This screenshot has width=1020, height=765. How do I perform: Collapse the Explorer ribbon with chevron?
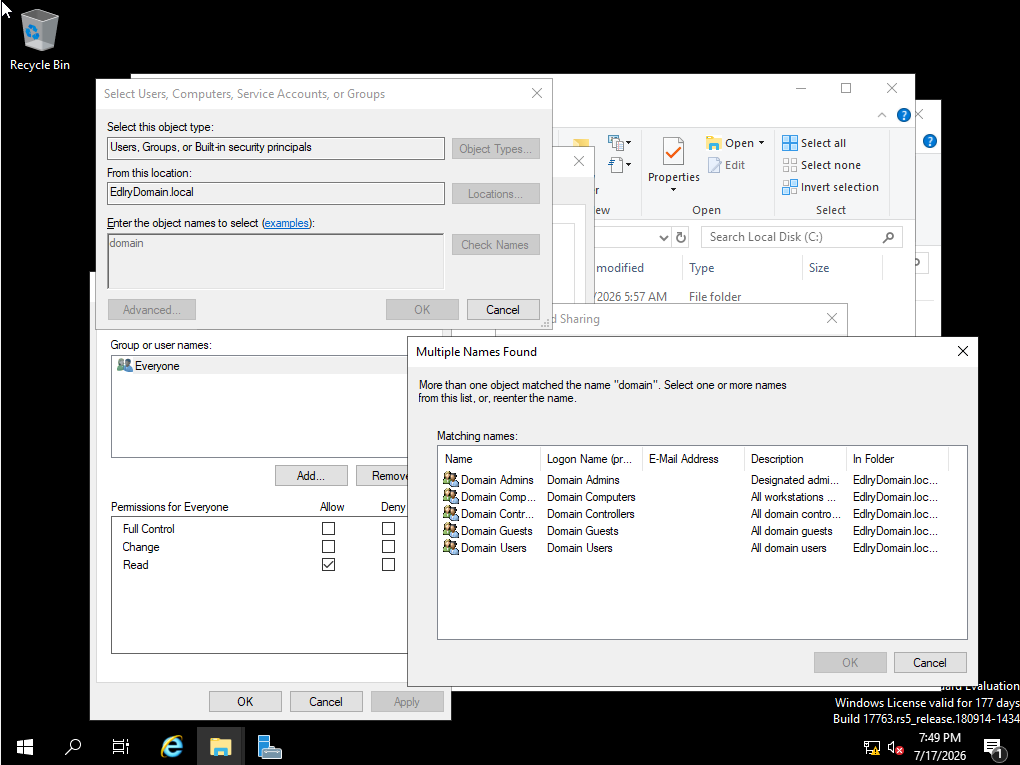(881, 115)
